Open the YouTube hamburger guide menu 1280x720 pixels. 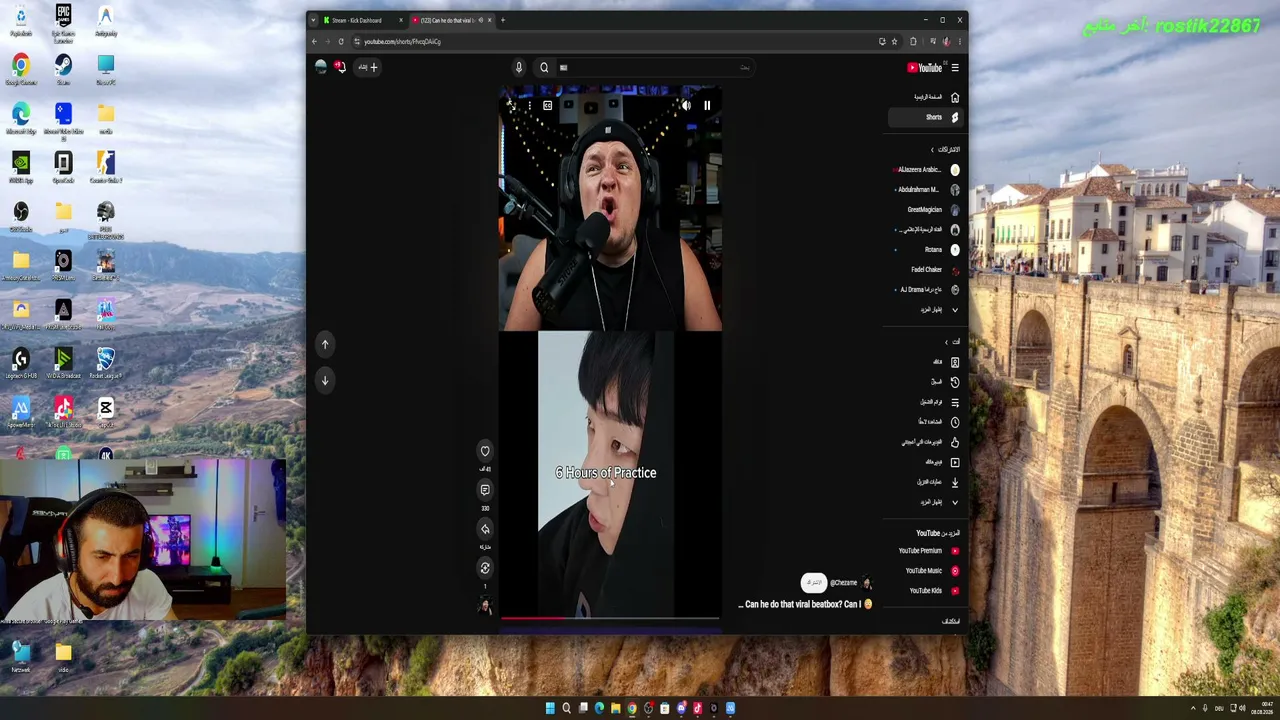pyautogui.click(x=955, y=68)
